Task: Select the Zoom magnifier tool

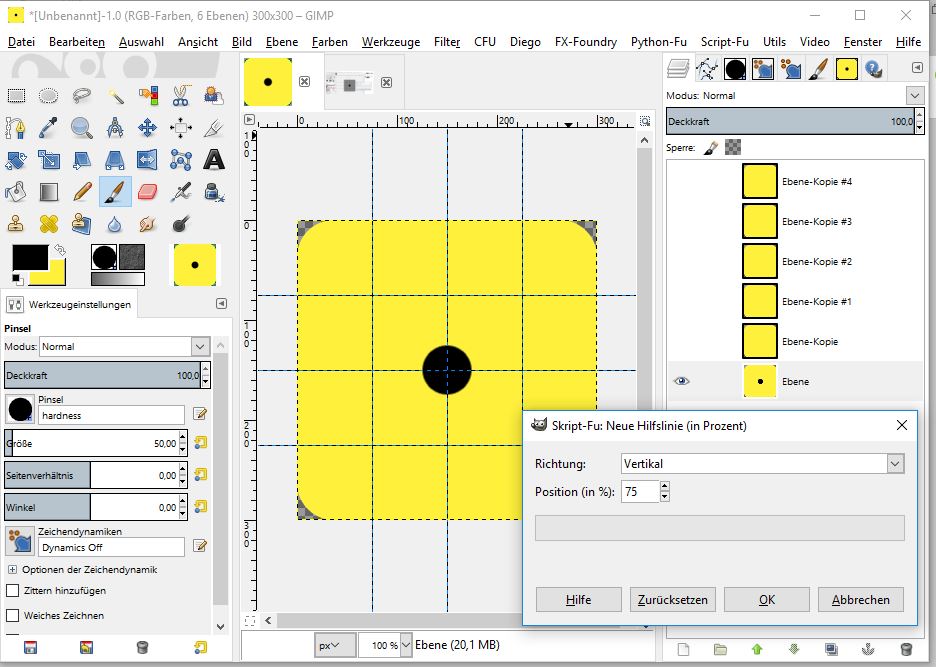Action: click(82, 128)
